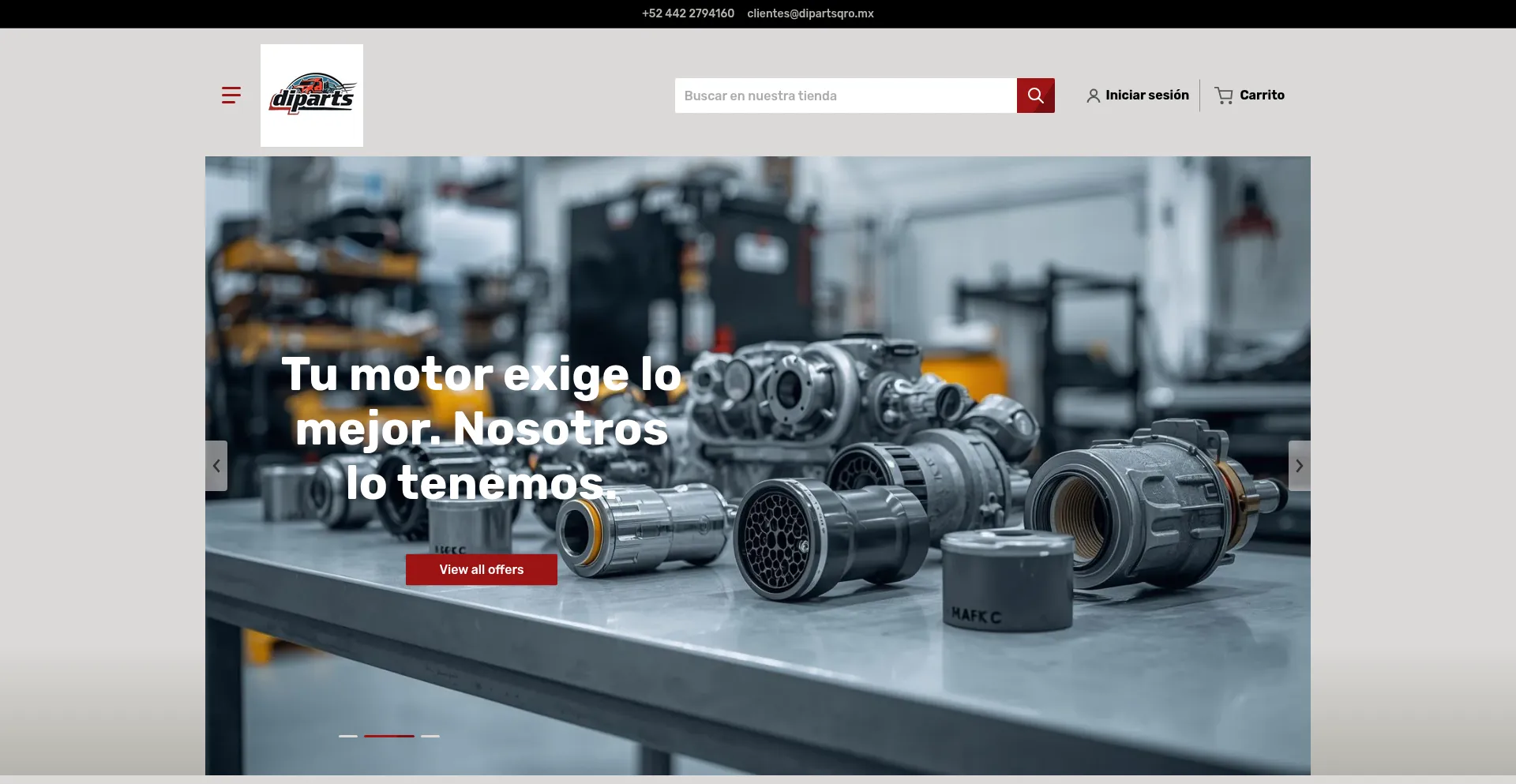Advance carousel with right arrow
The image size is (1516, 784).
(x=1299, y=466)
